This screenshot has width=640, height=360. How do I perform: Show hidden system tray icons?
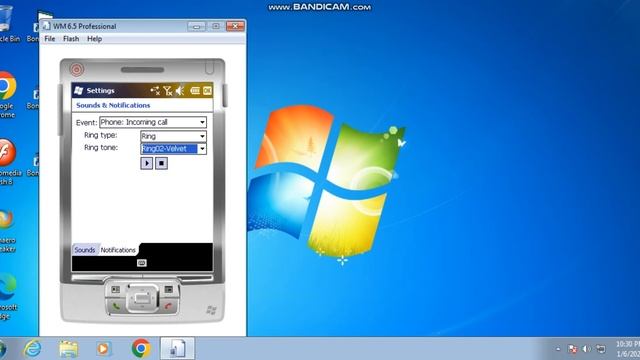[x=558, y=349]
